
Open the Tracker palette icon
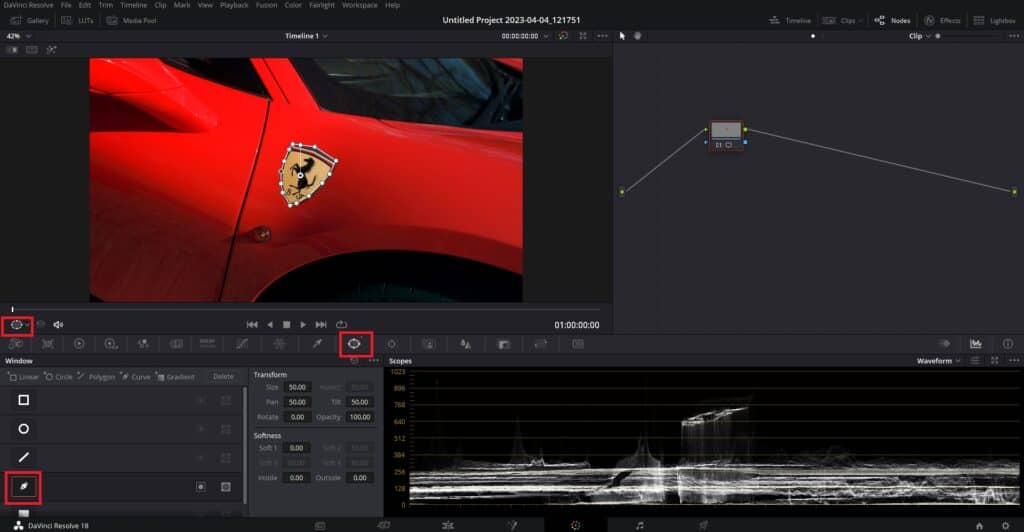click(391, 344)
